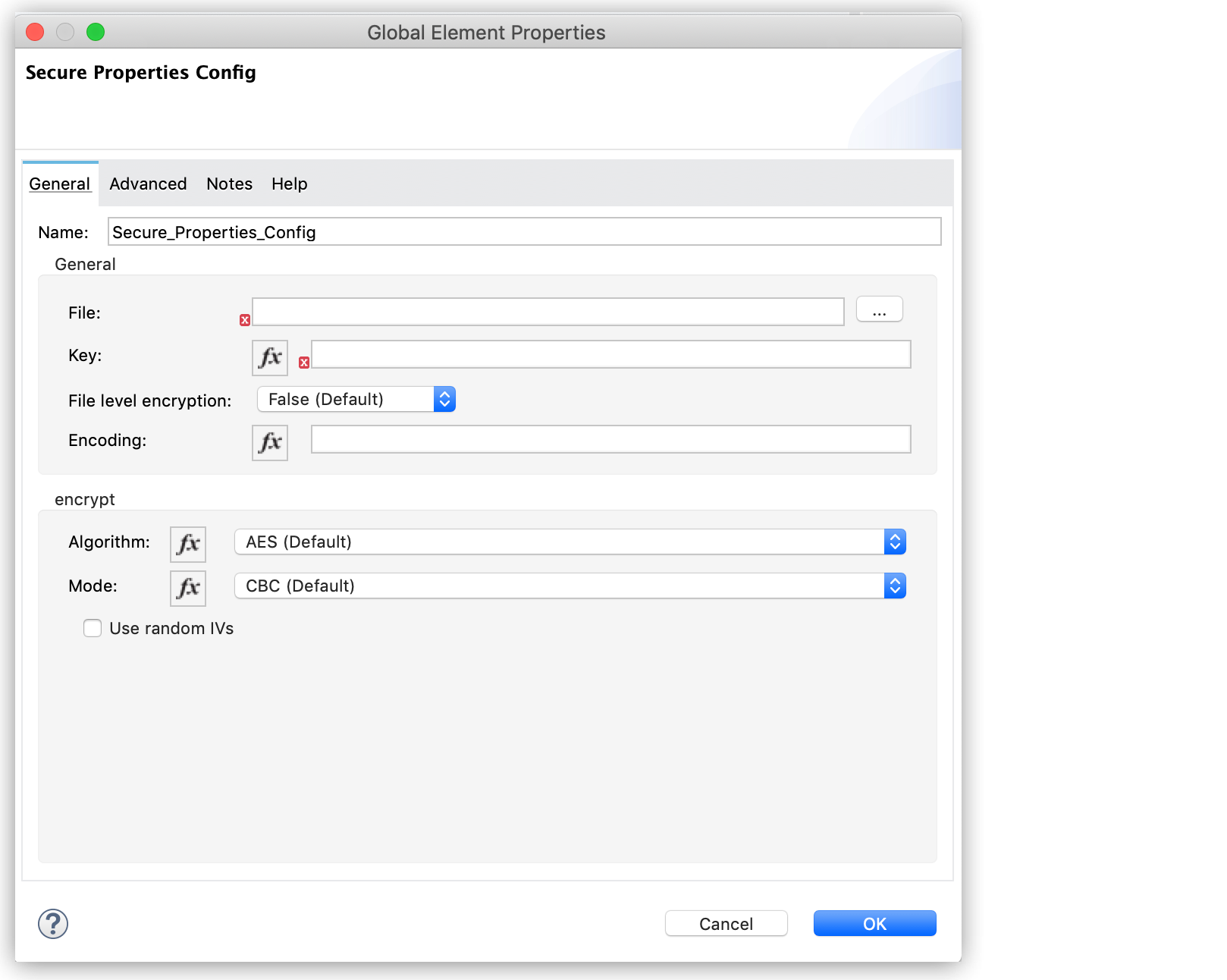1227x980 pixels.
Task: Click inside the Name input field
Action: pos(523,232)
